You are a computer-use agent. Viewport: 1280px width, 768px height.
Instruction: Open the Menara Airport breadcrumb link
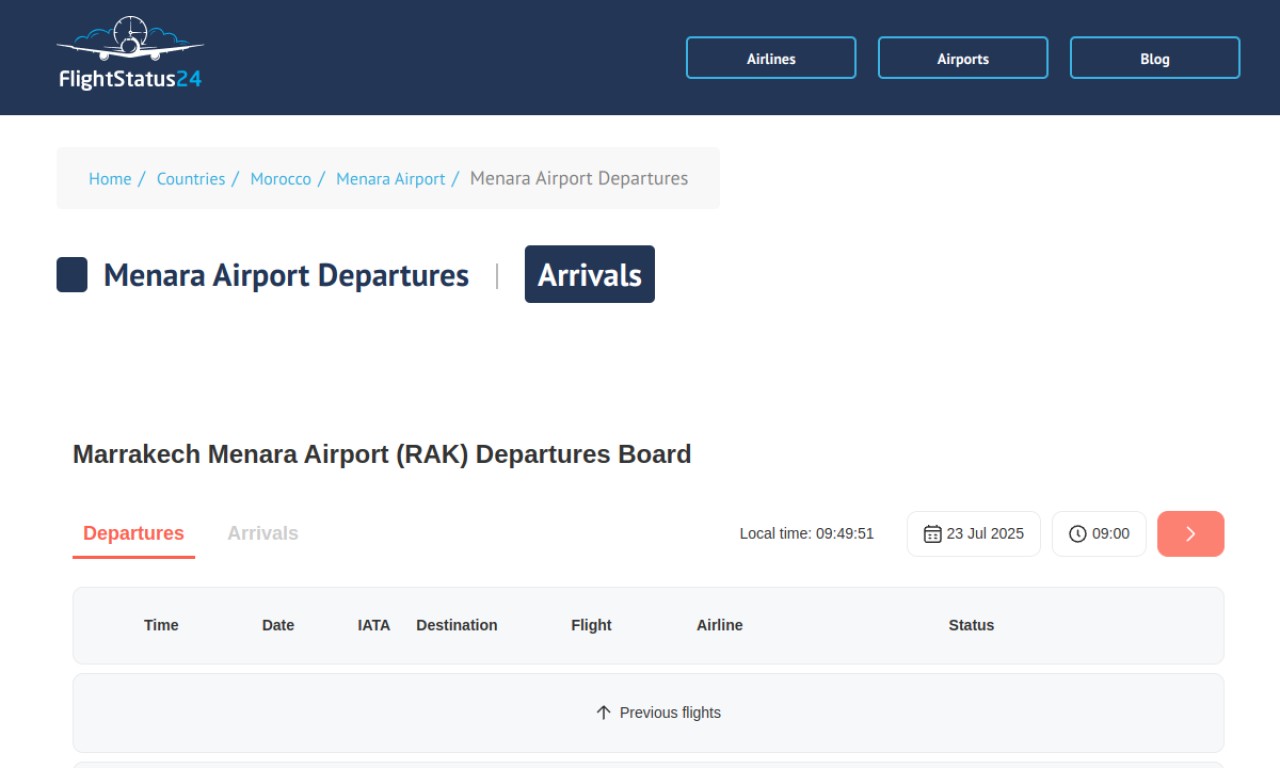coord(391,179)
